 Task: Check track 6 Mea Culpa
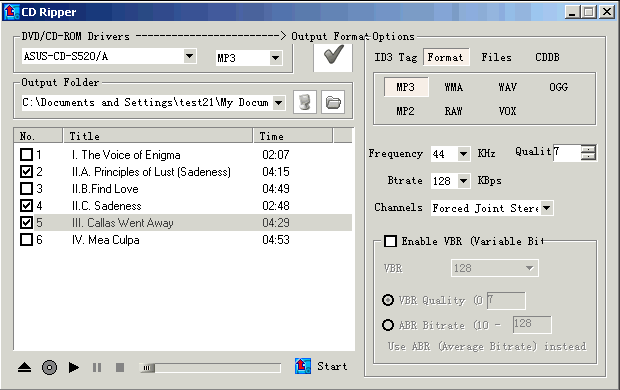point(26,239)
